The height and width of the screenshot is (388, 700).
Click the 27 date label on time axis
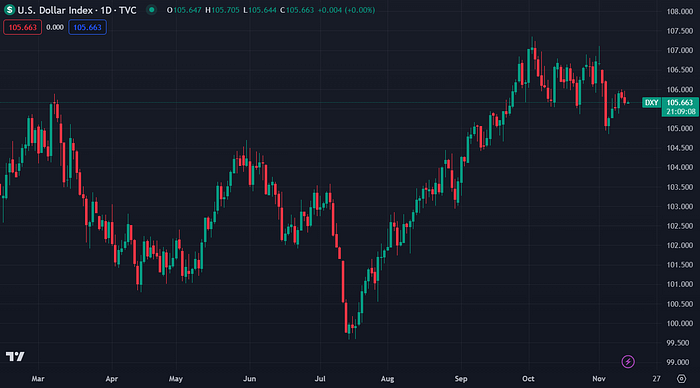click(656, 379)
